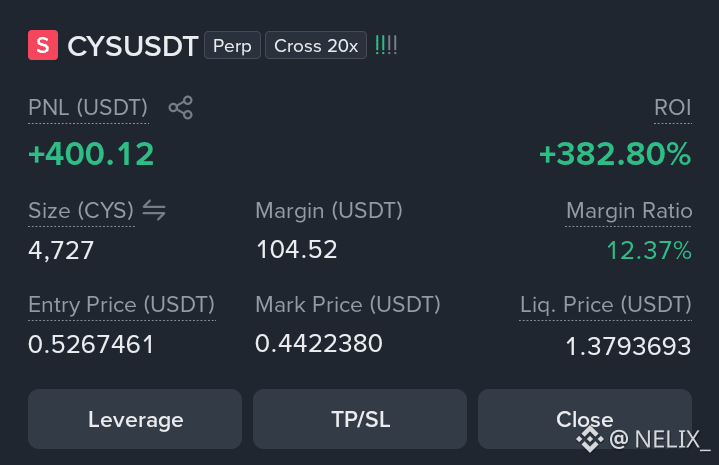Click the 104.52 margin value
Viewport: 719px width, 465px height.
click(297, 250)
